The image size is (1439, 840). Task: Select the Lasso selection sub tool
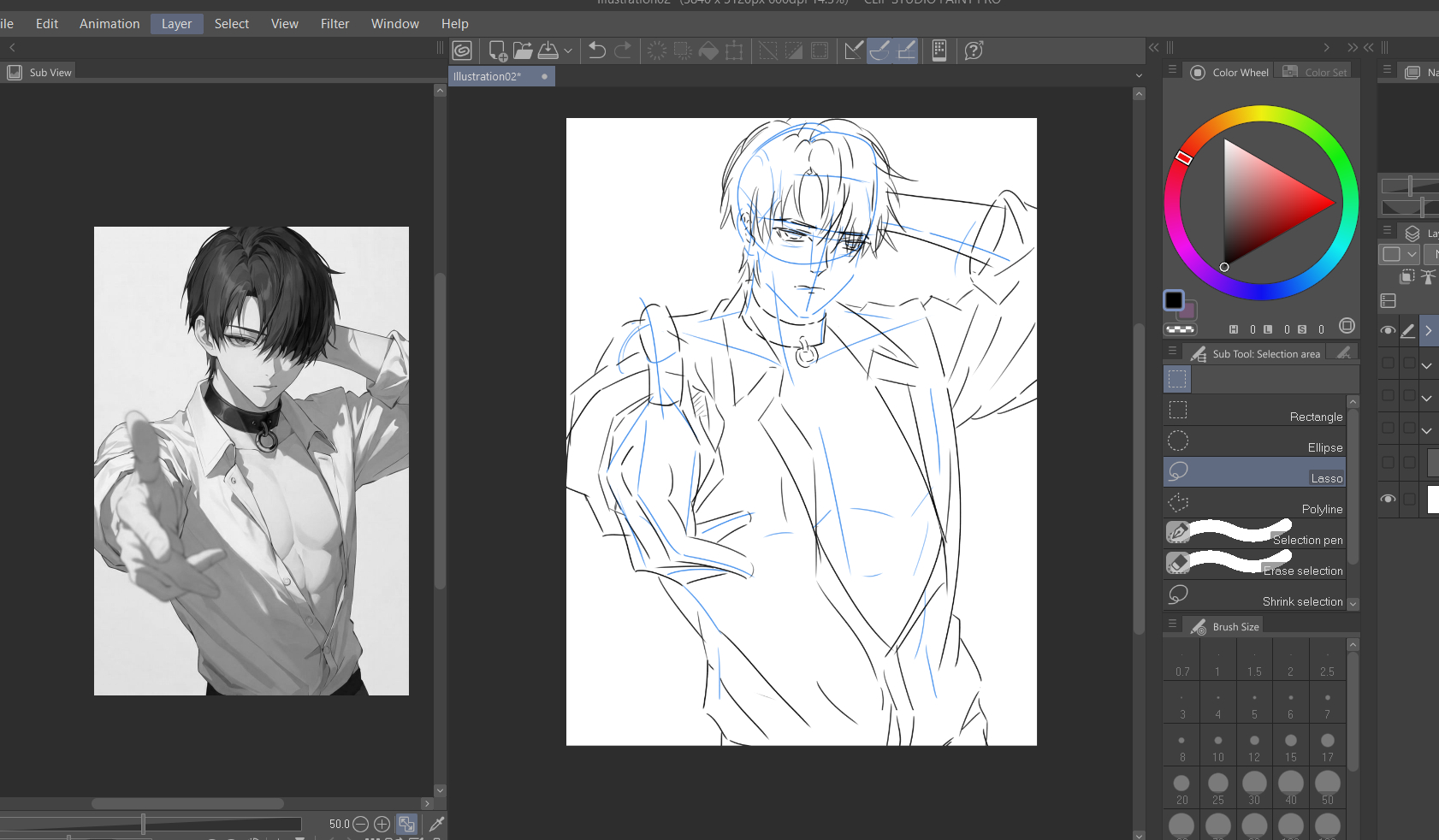point(1254,472)
